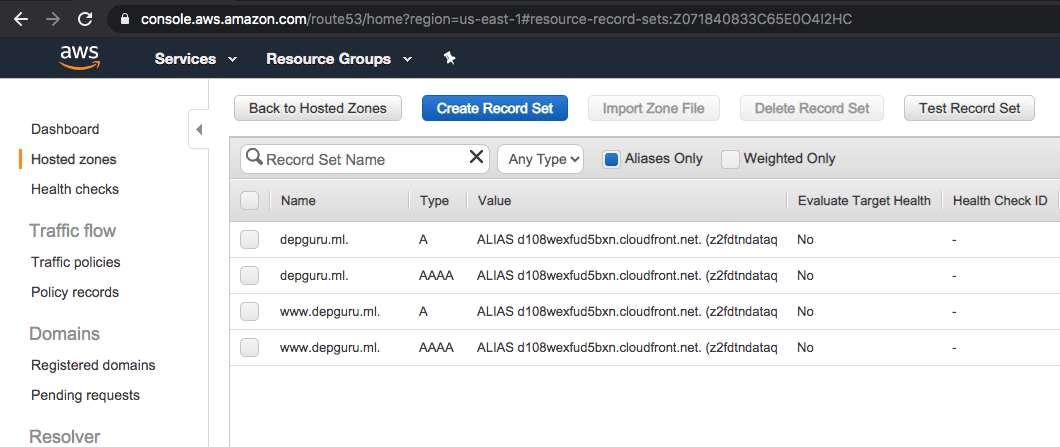This screenshot has width=1060, height=447.
Task: Open the Any Type dropdown filter
Action: tap(540, 159)
